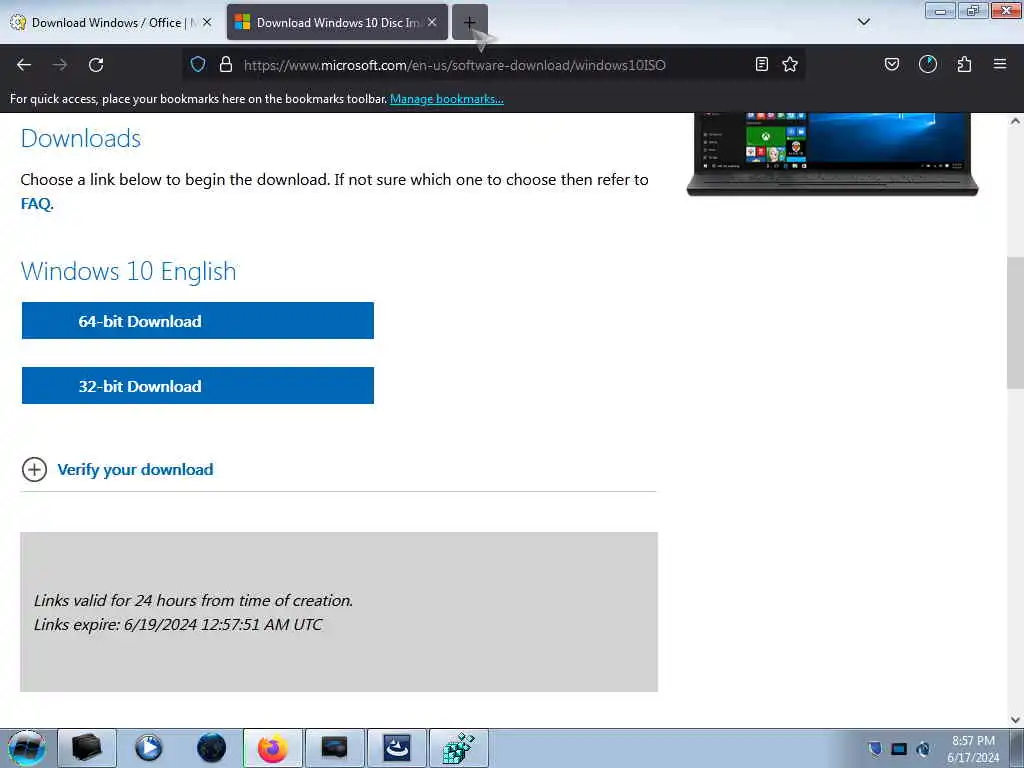Open the Firefox hamburger menu
This screenshot has height=768, width=1024.
[1000, 64]
